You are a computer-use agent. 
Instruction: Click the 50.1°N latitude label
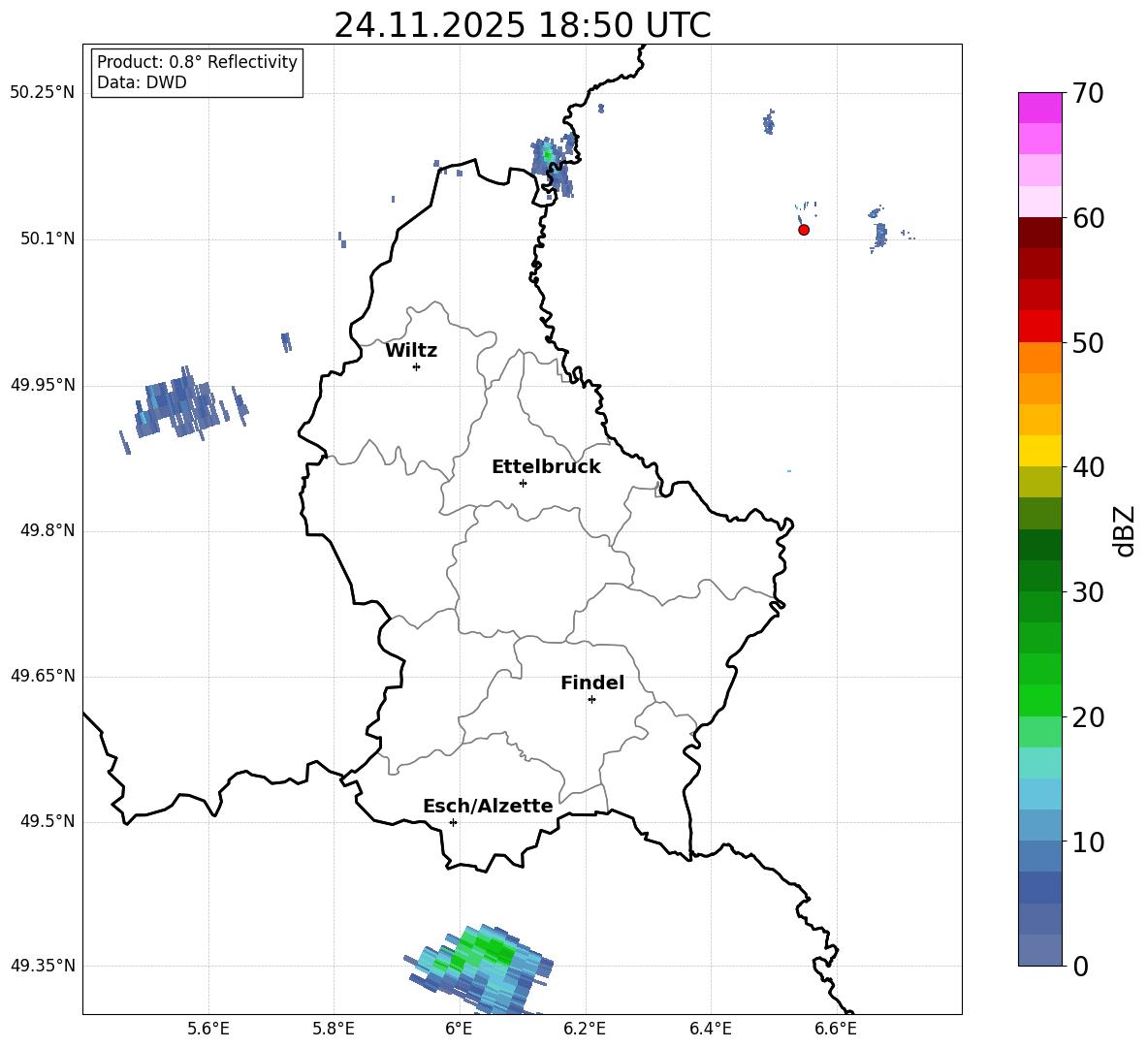click(48, 239)
